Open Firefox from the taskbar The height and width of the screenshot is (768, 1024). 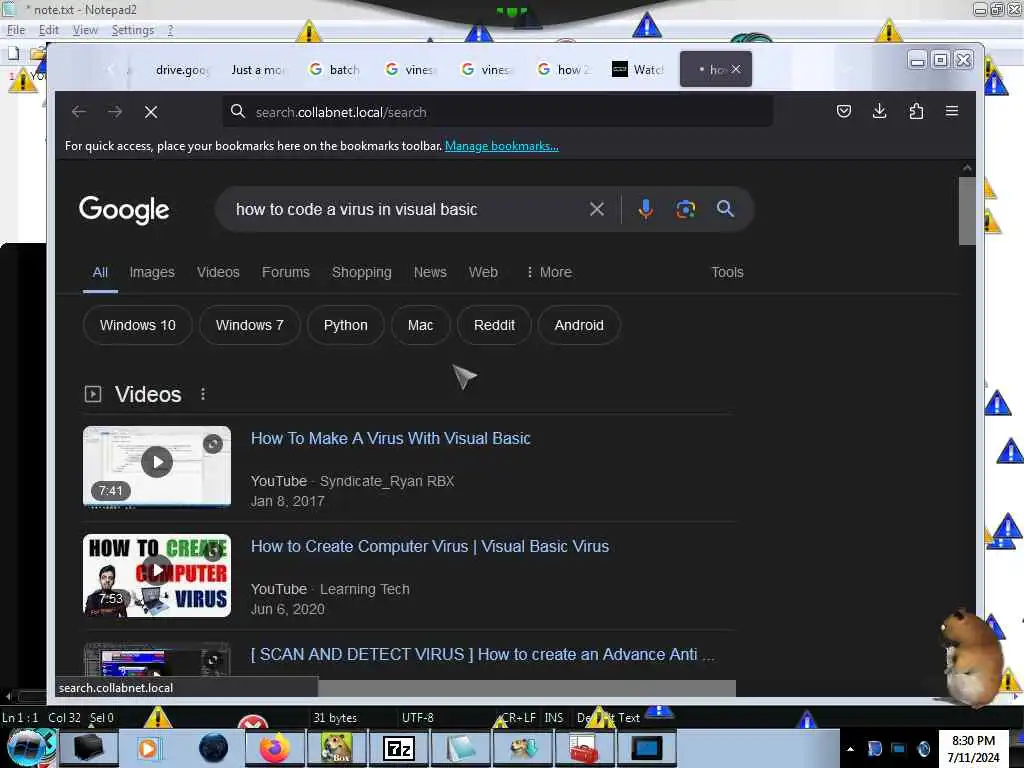point(274,748)
